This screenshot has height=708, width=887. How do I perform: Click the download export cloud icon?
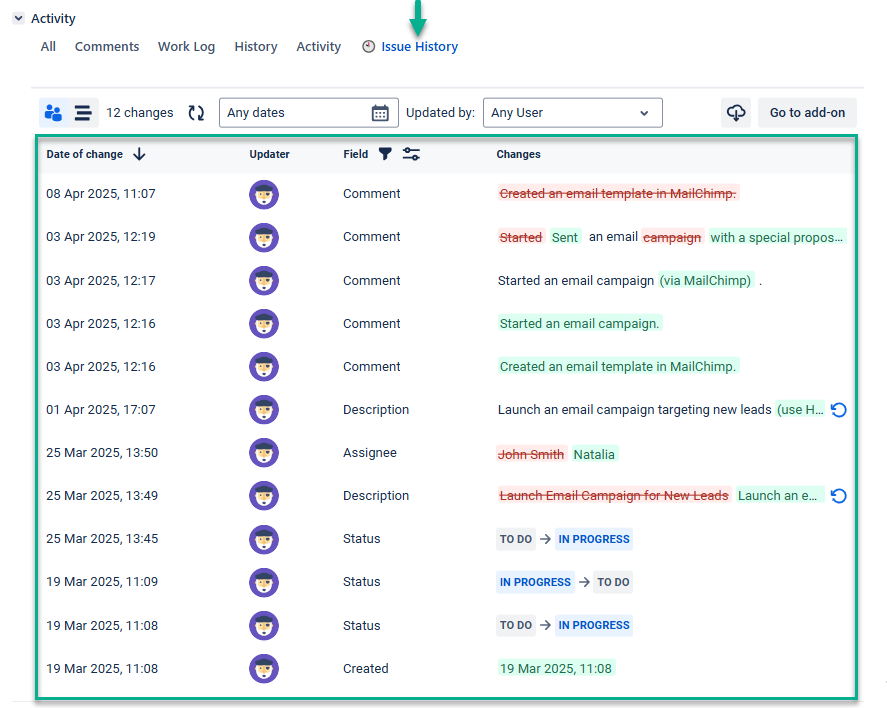click(x=735, y=113)
